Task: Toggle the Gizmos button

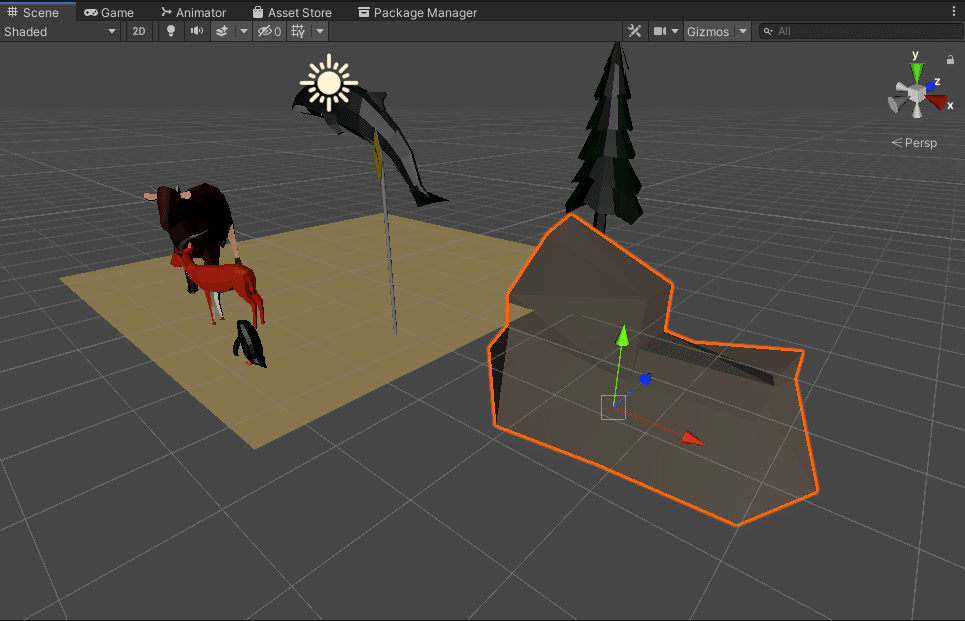Action: [x=708, y=31]
